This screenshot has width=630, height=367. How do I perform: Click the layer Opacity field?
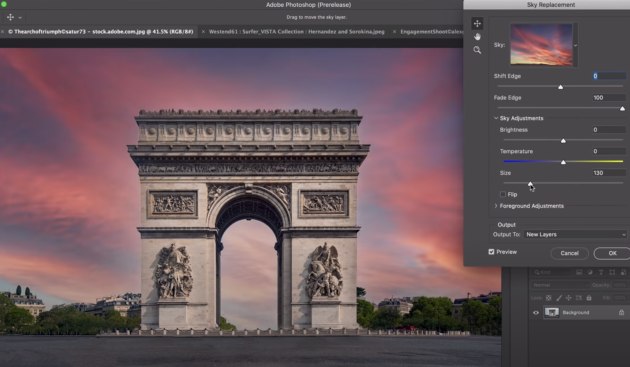(619, 285)
